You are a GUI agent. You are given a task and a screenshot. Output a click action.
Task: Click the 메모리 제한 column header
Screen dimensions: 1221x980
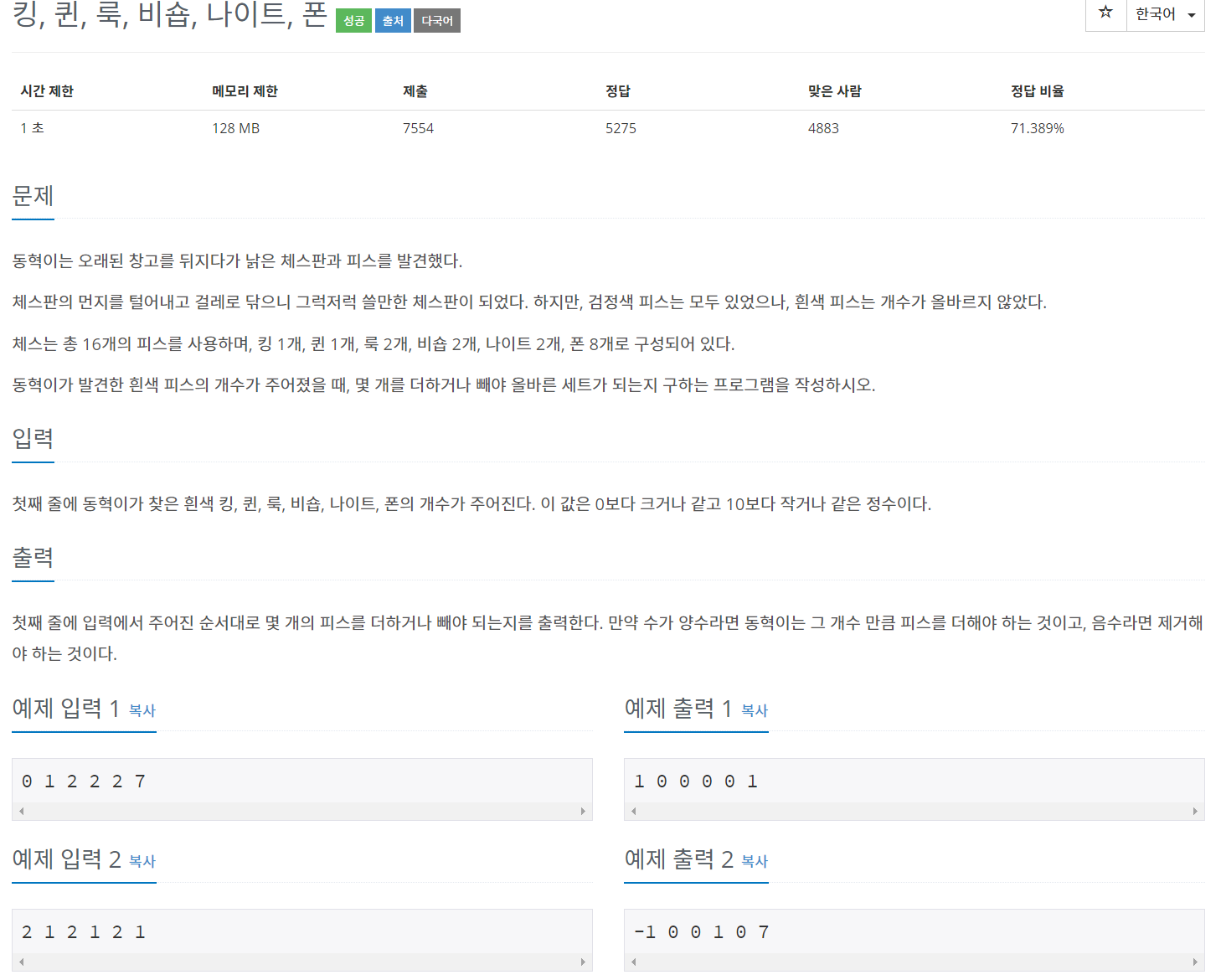coord(245,91)
